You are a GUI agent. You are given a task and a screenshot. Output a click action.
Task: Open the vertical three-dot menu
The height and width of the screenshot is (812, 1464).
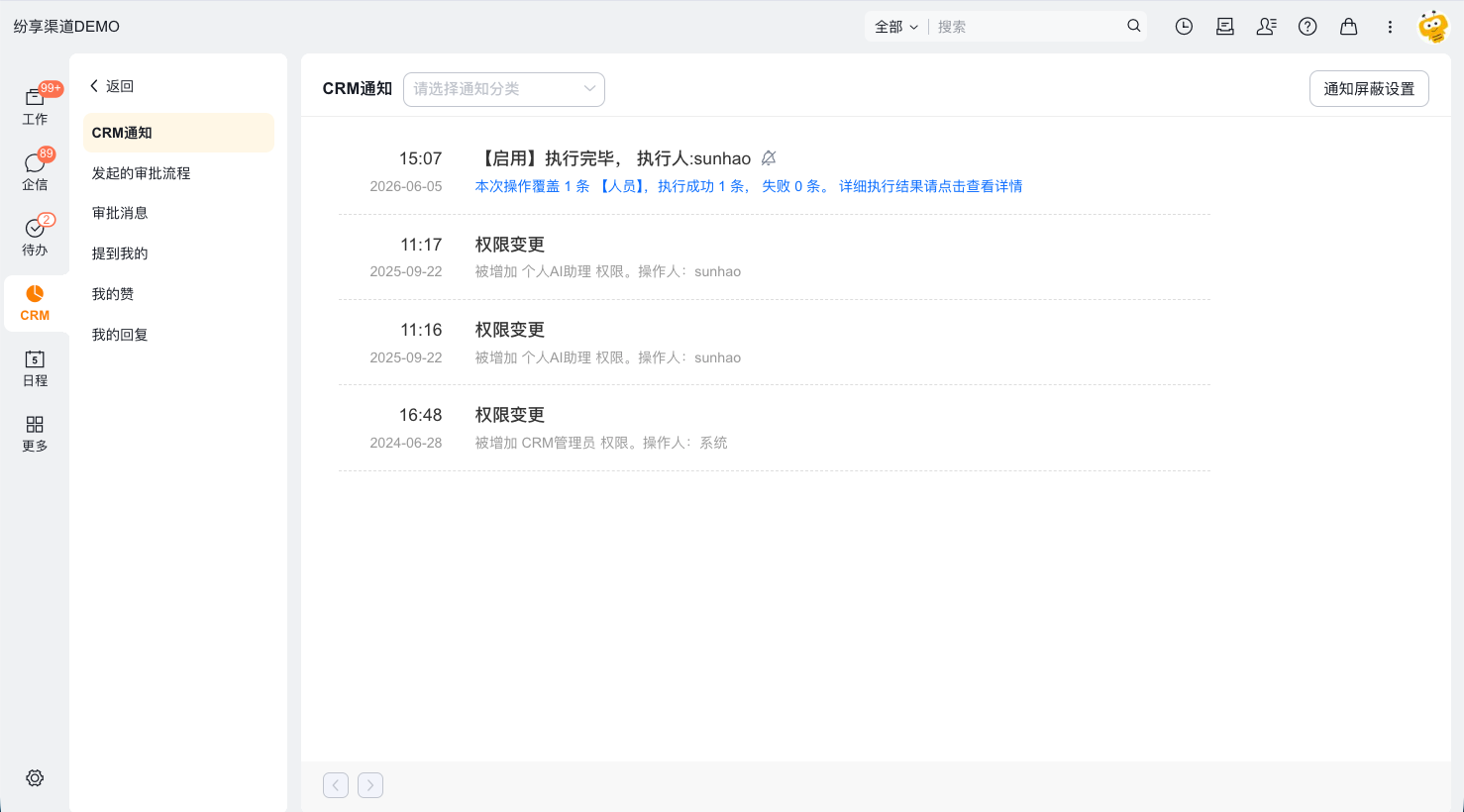[1390, 27]
